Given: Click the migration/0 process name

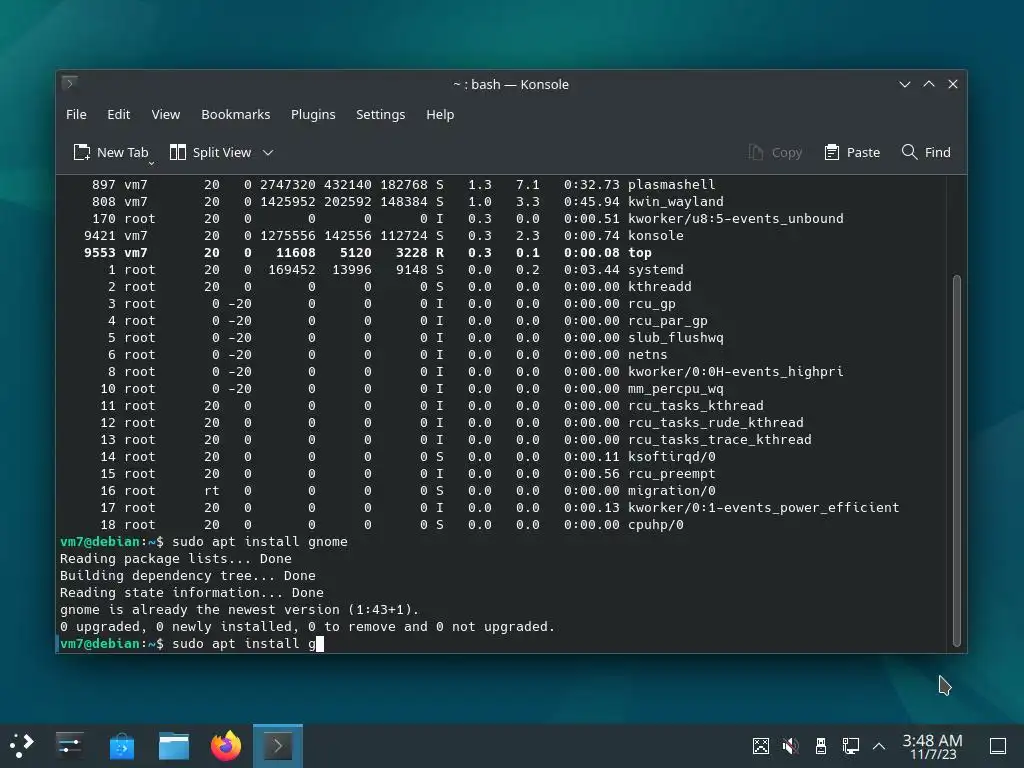Looking at the screenshot, I should (671, 490).
